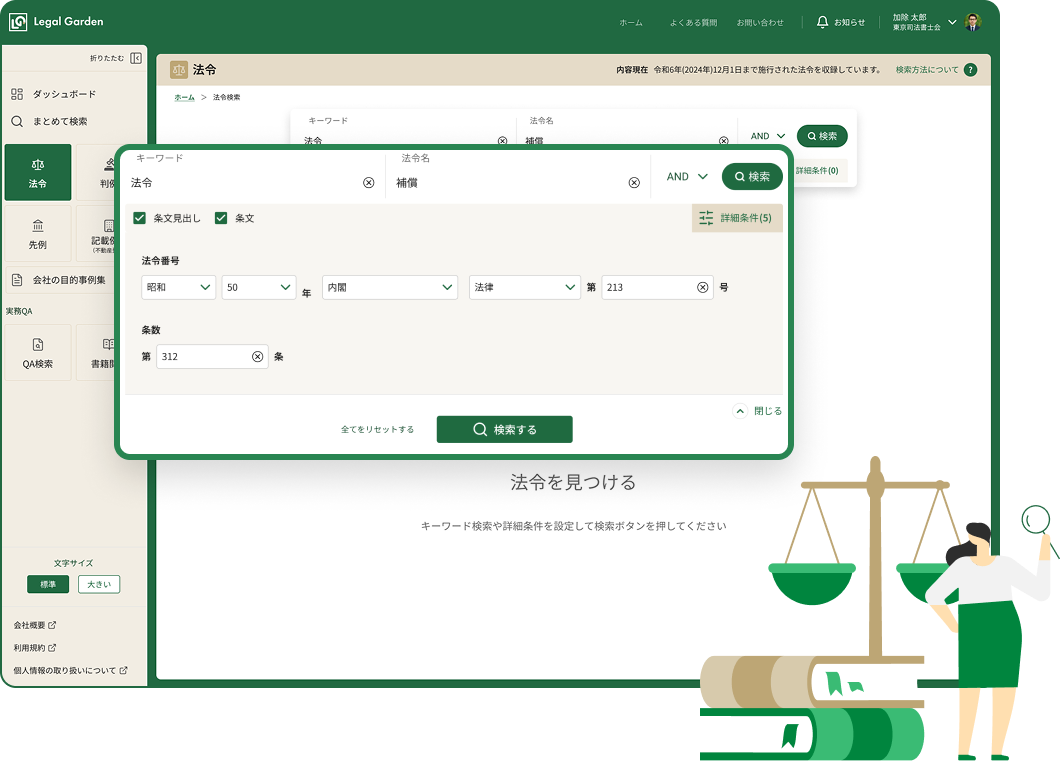Open the お知らせ bell notifications
Image resolution: width=1060 pixels, height=761 pixels.
tap(840, 22)
